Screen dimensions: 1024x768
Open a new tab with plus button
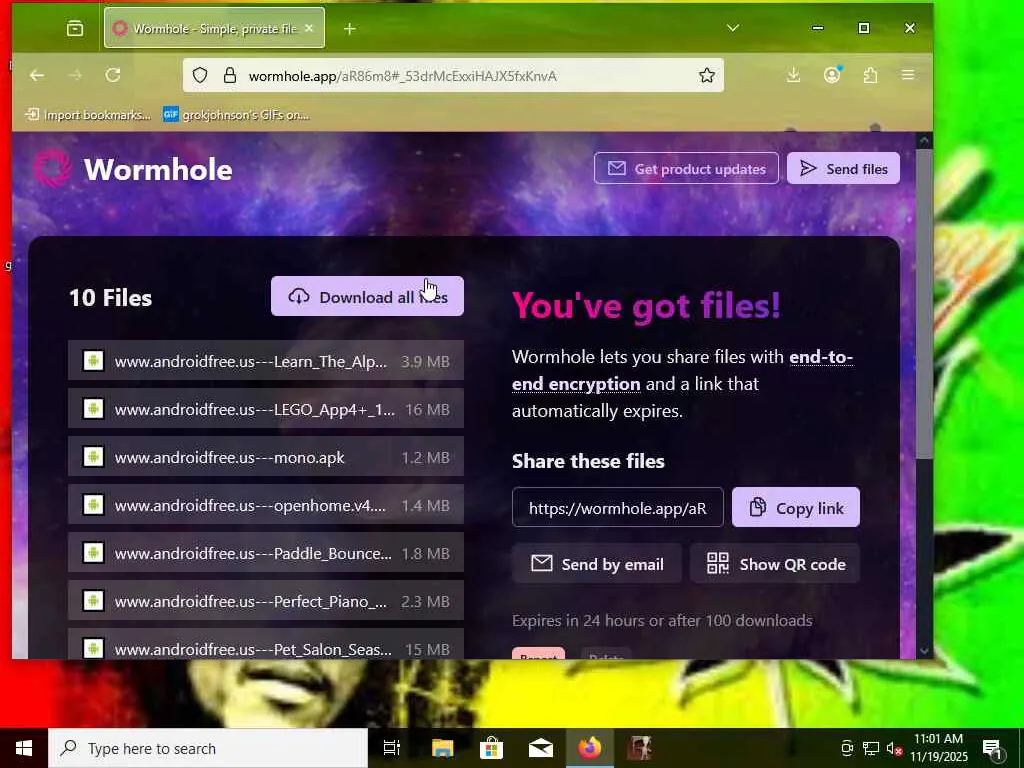tap(349, 29)
